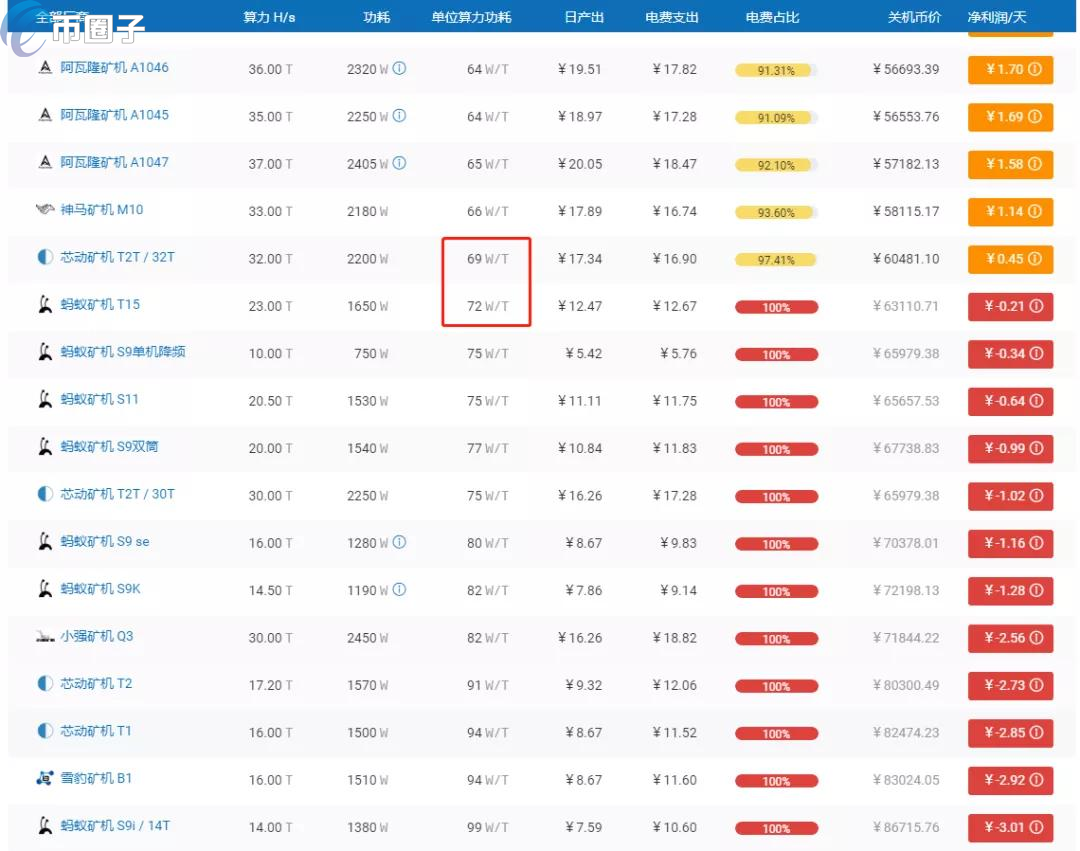Click Innosilicon logo of T2T / 30T row
Image resolution: width=1080 pixels, height=851 pixels.
click(45, 494)
